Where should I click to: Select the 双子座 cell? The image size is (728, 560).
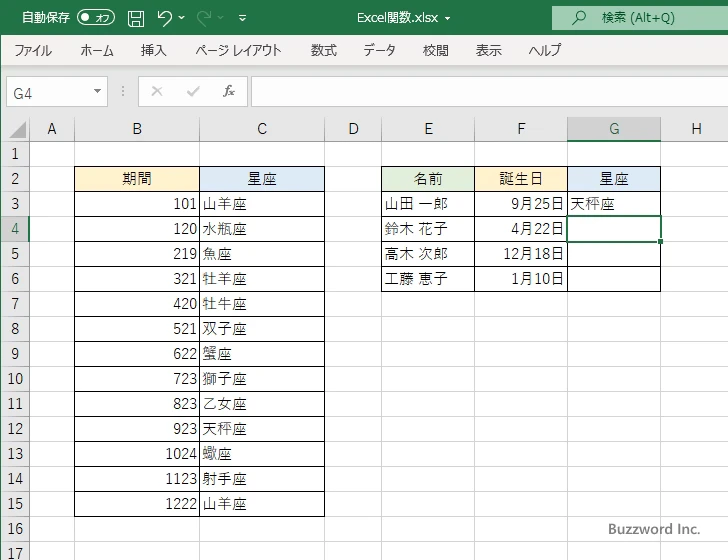(x=262, y=329)
